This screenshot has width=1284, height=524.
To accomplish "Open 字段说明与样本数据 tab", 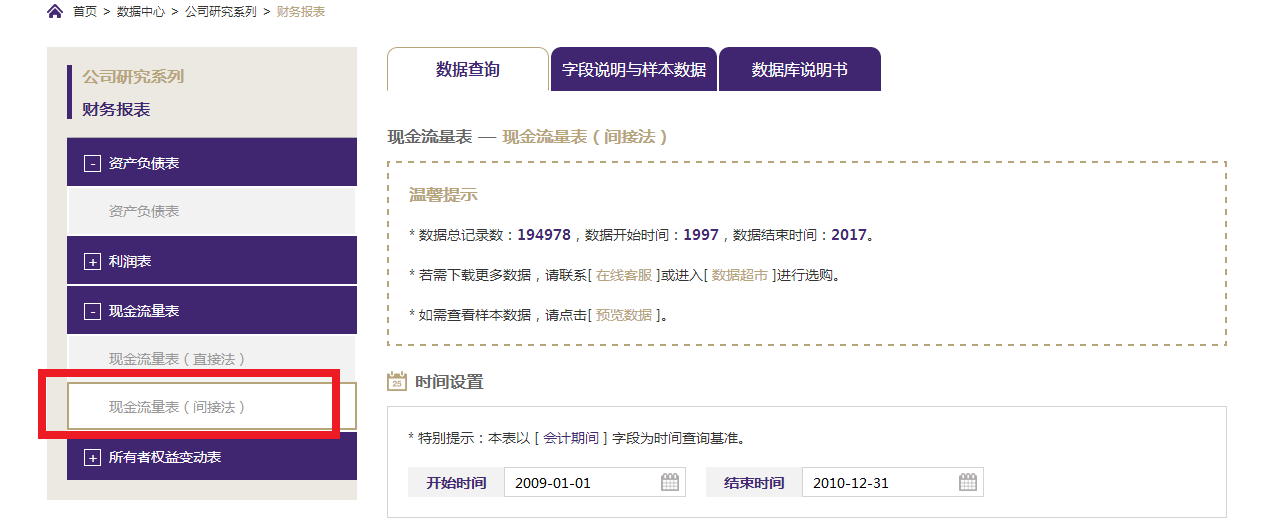I will point(634,70).
